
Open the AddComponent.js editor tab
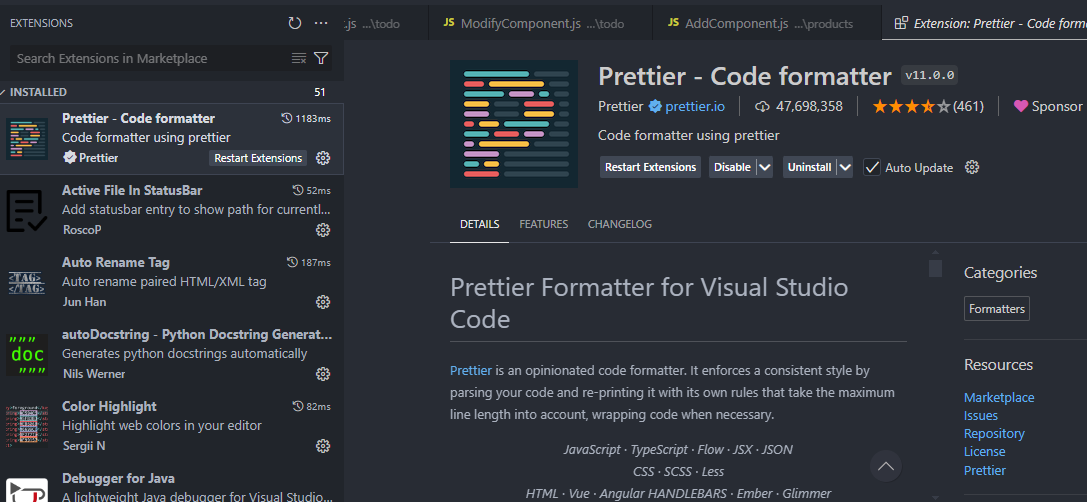click(767, 23)
